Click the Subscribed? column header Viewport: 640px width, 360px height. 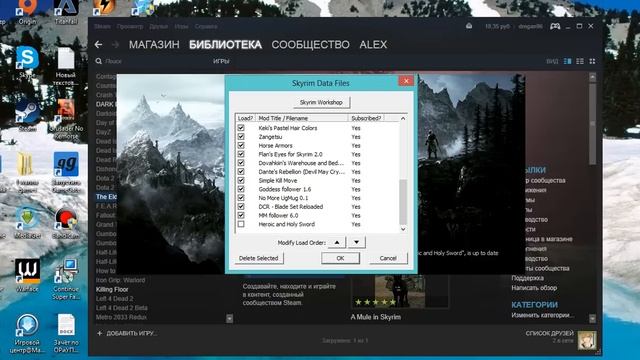(366, 118)
